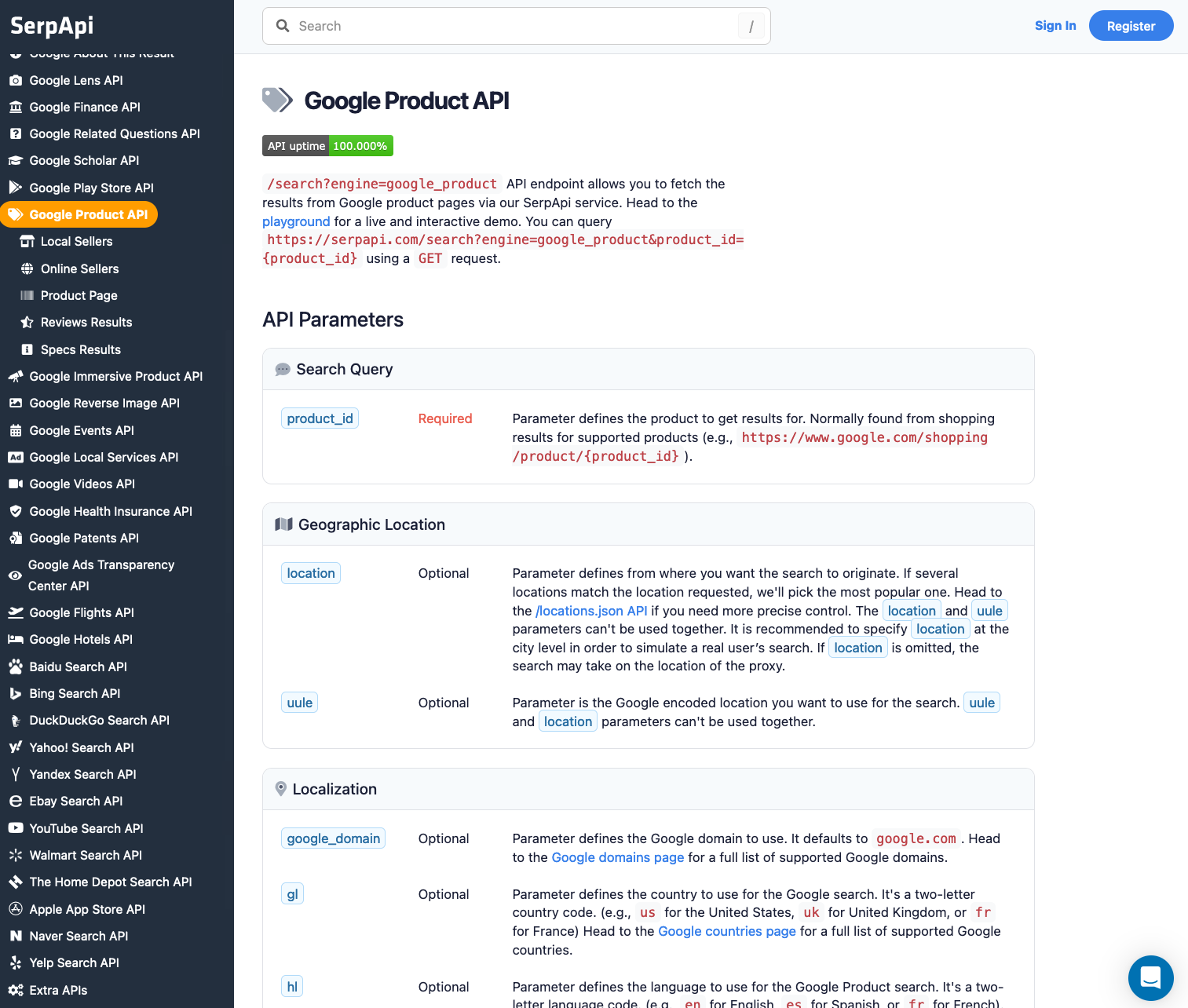1188x1008 pixels.
Task: Open Naver Search API page
Action: pyautogui.click(x=79, y=936)
